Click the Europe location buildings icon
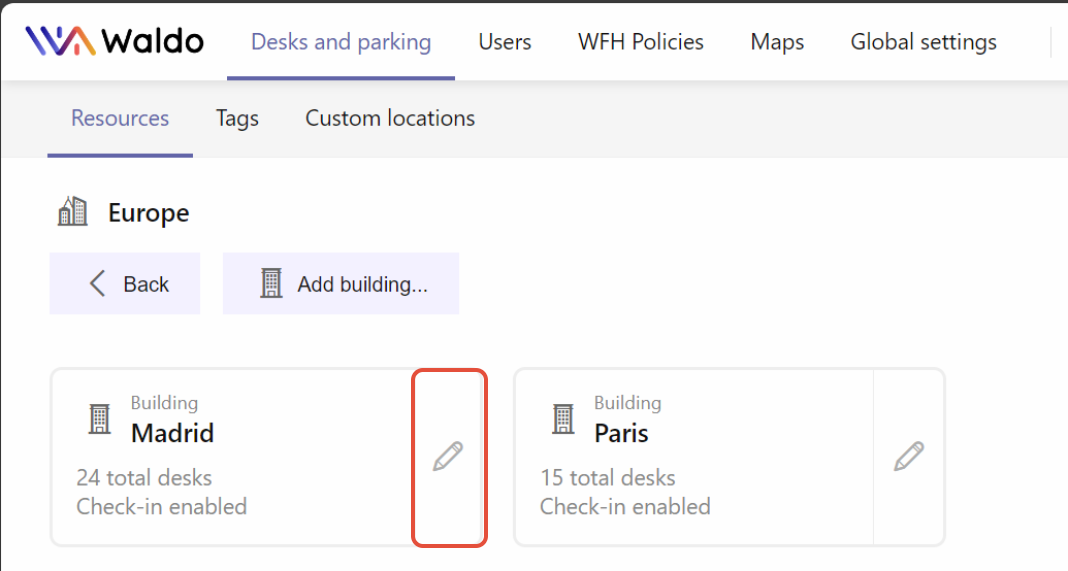1068x571 pixels. (x=73, y=211)
